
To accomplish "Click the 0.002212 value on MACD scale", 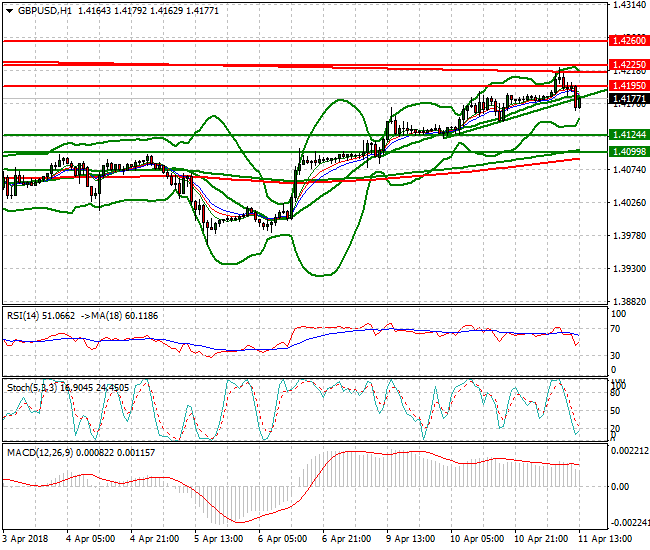I will (x=630, y=451).
